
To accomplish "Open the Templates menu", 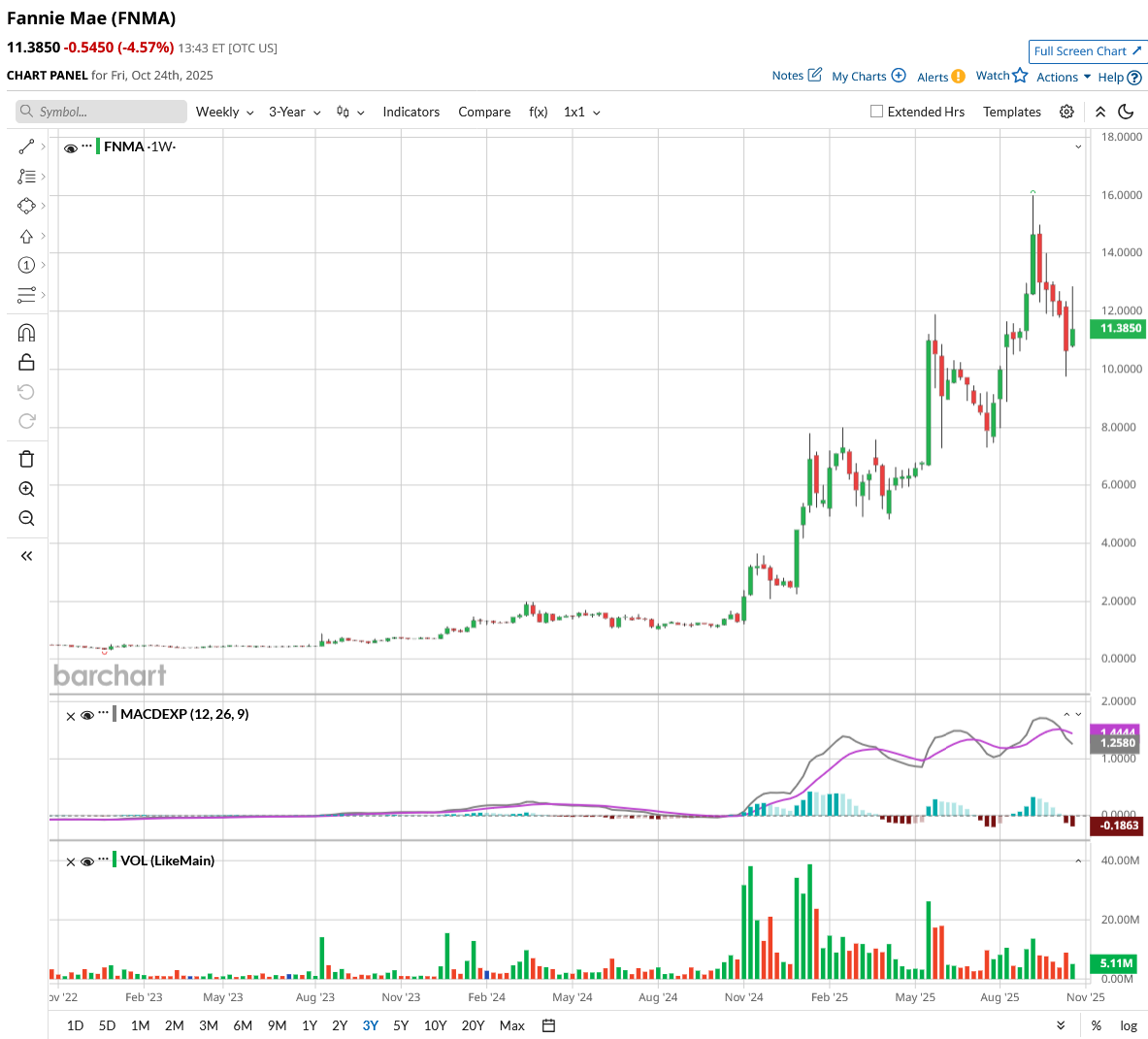I will (1011, 112).
